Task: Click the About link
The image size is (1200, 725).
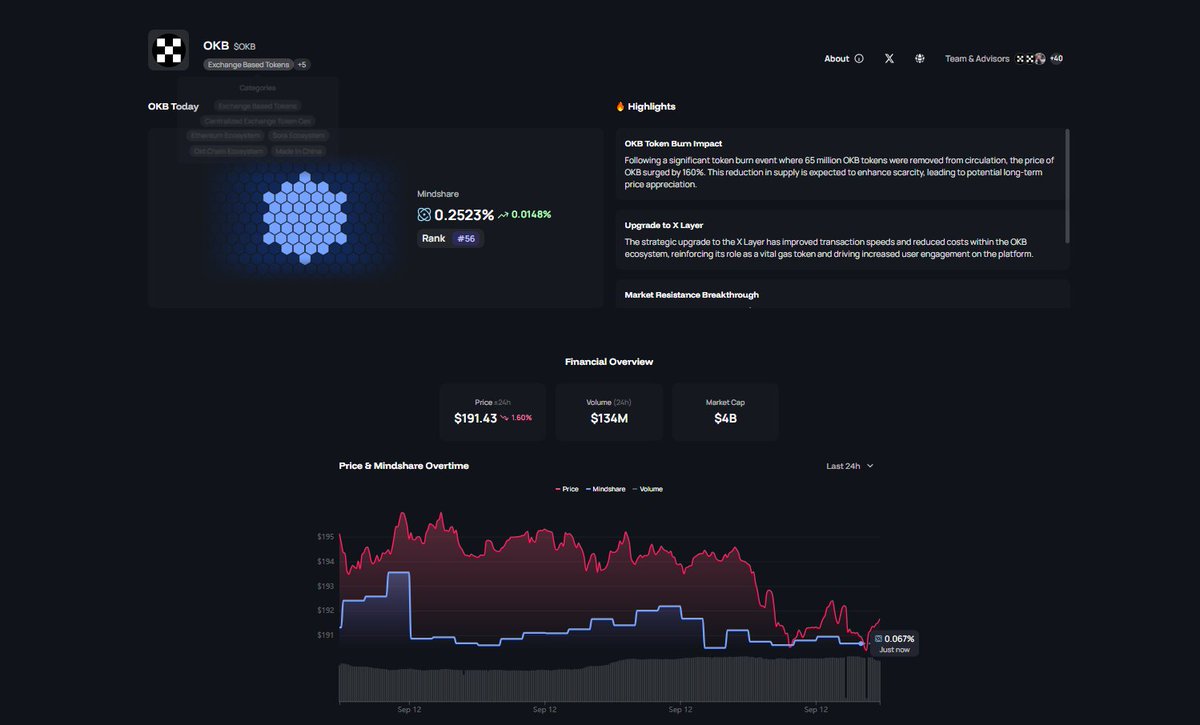Action: click(x=836, y=59)
